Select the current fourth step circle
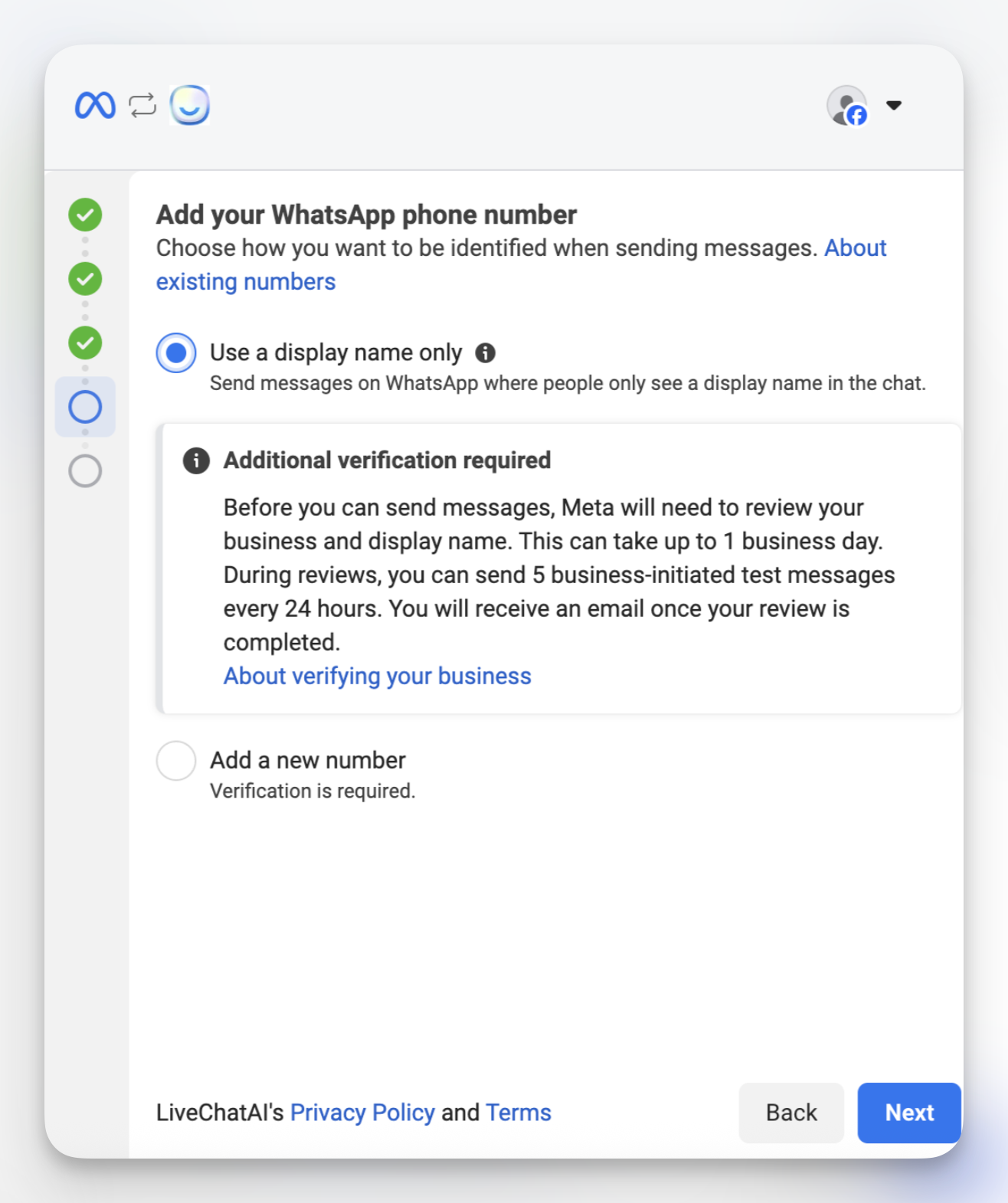1008x1203 pixels. (85, 407)
